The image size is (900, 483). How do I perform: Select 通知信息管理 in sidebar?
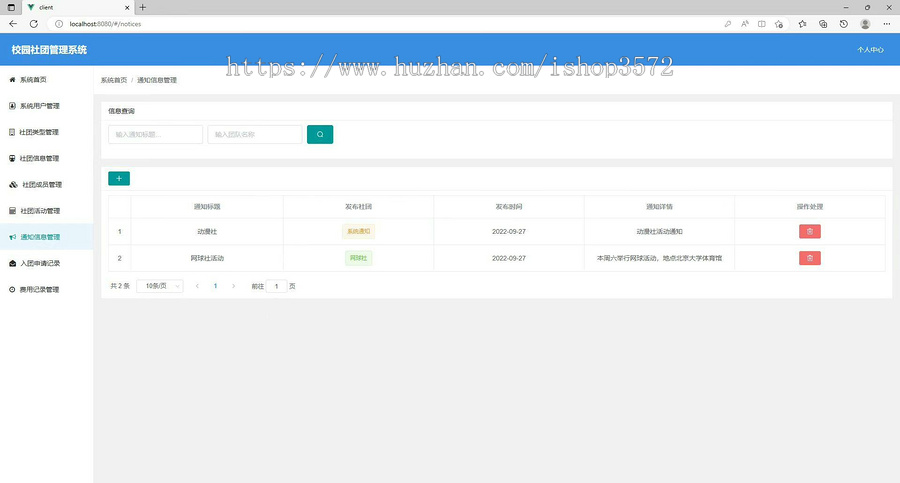46,237
